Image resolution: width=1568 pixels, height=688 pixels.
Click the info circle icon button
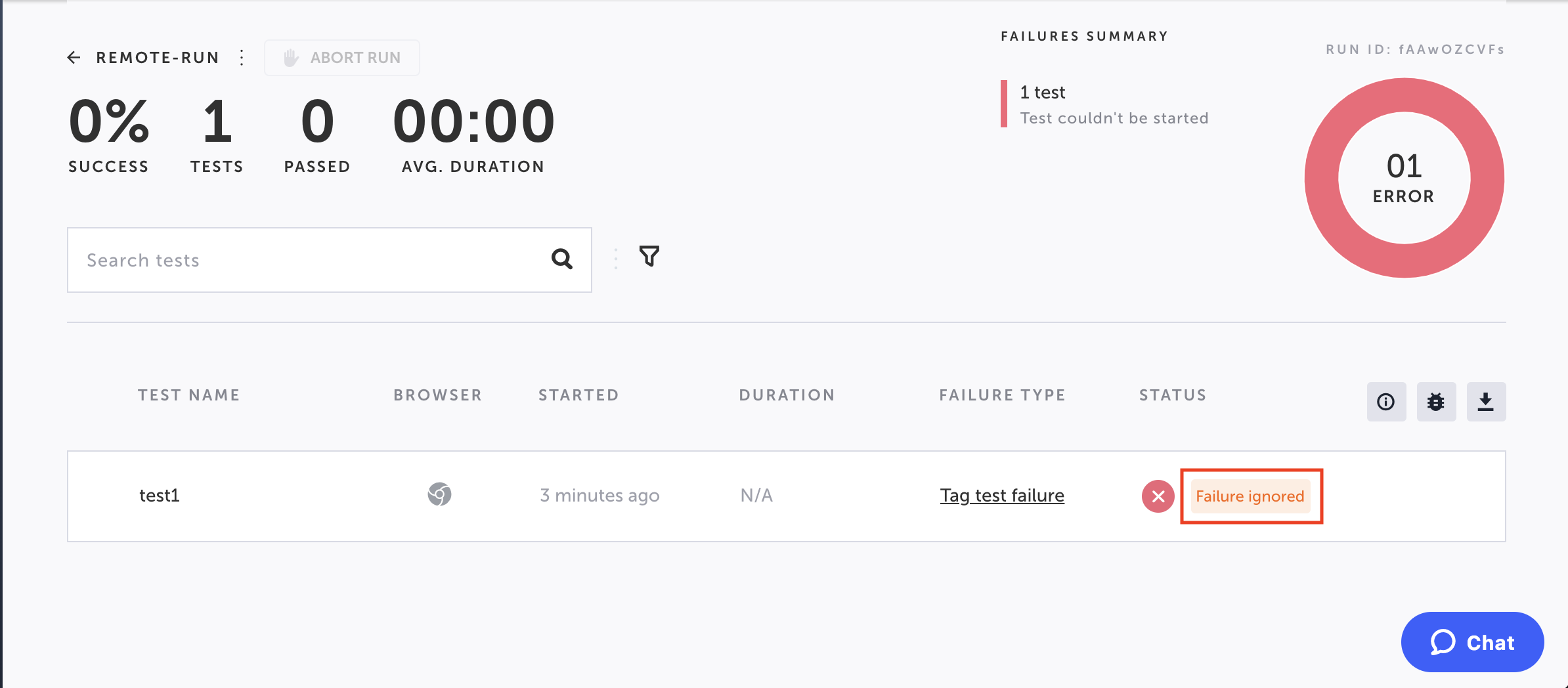(x=1386, y=402)
